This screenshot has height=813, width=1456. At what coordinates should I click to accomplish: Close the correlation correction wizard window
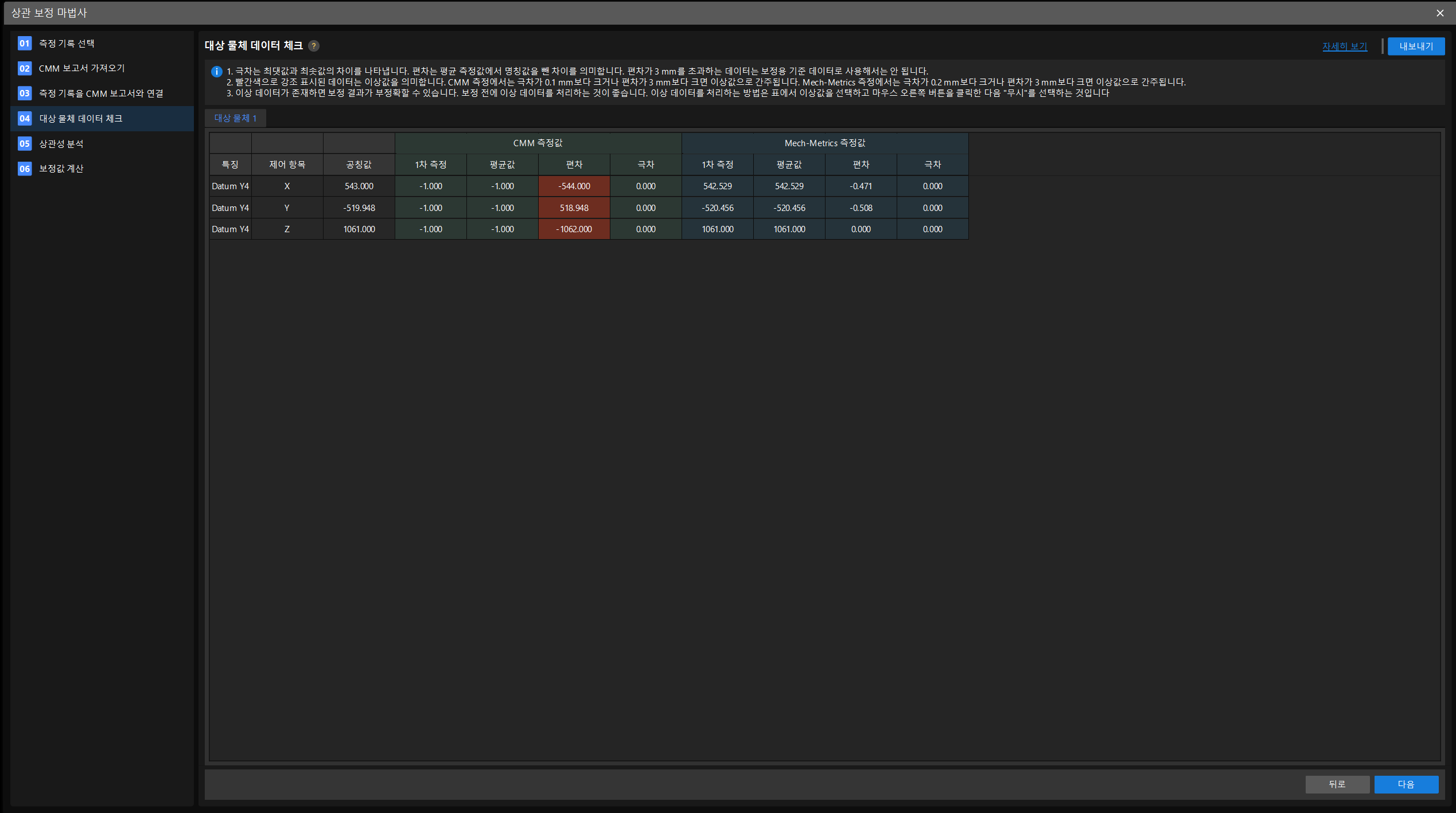[1440, 13]
